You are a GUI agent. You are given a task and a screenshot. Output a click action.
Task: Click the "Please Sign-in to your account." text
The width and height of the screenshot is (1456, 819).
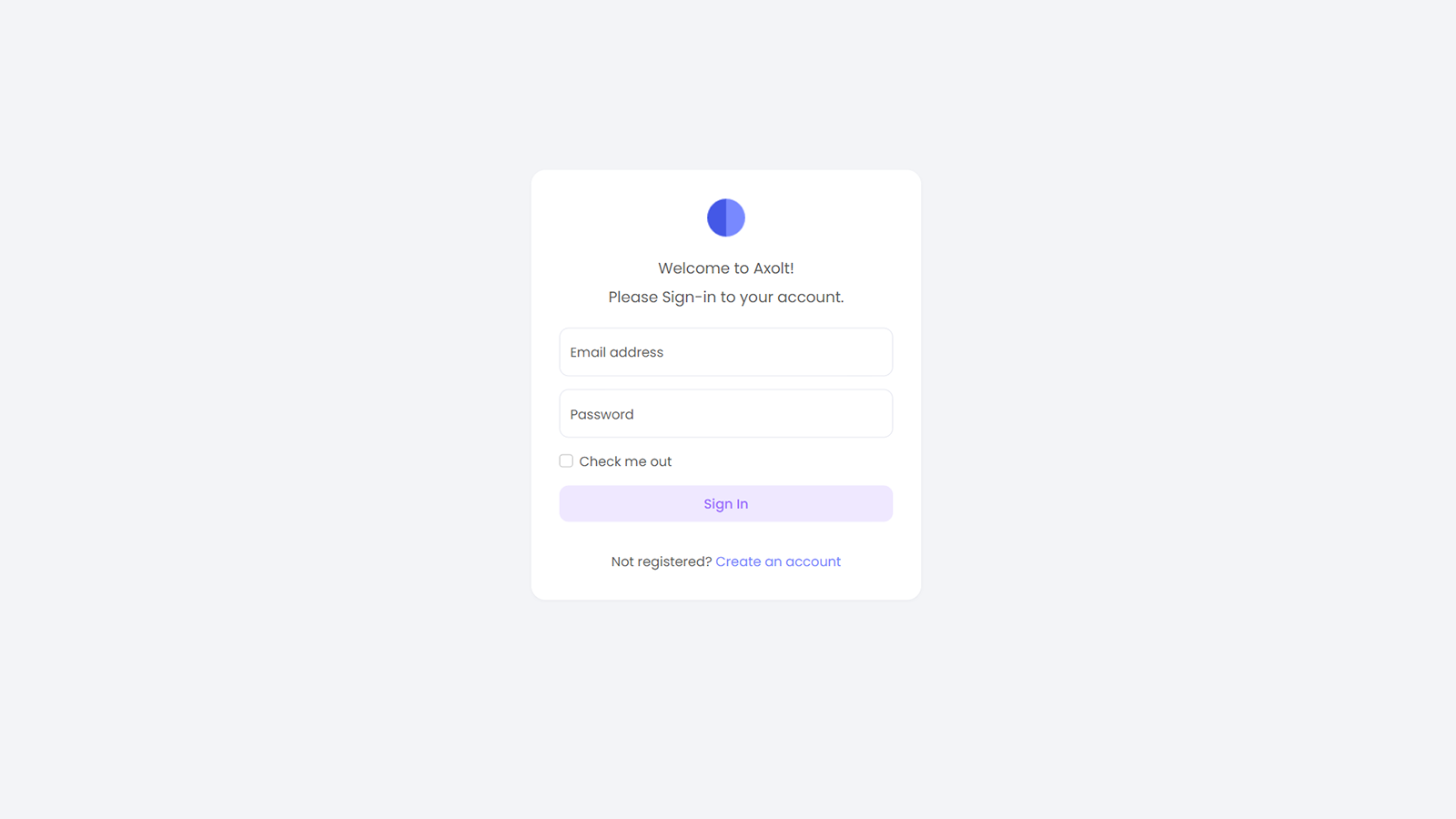726,298
